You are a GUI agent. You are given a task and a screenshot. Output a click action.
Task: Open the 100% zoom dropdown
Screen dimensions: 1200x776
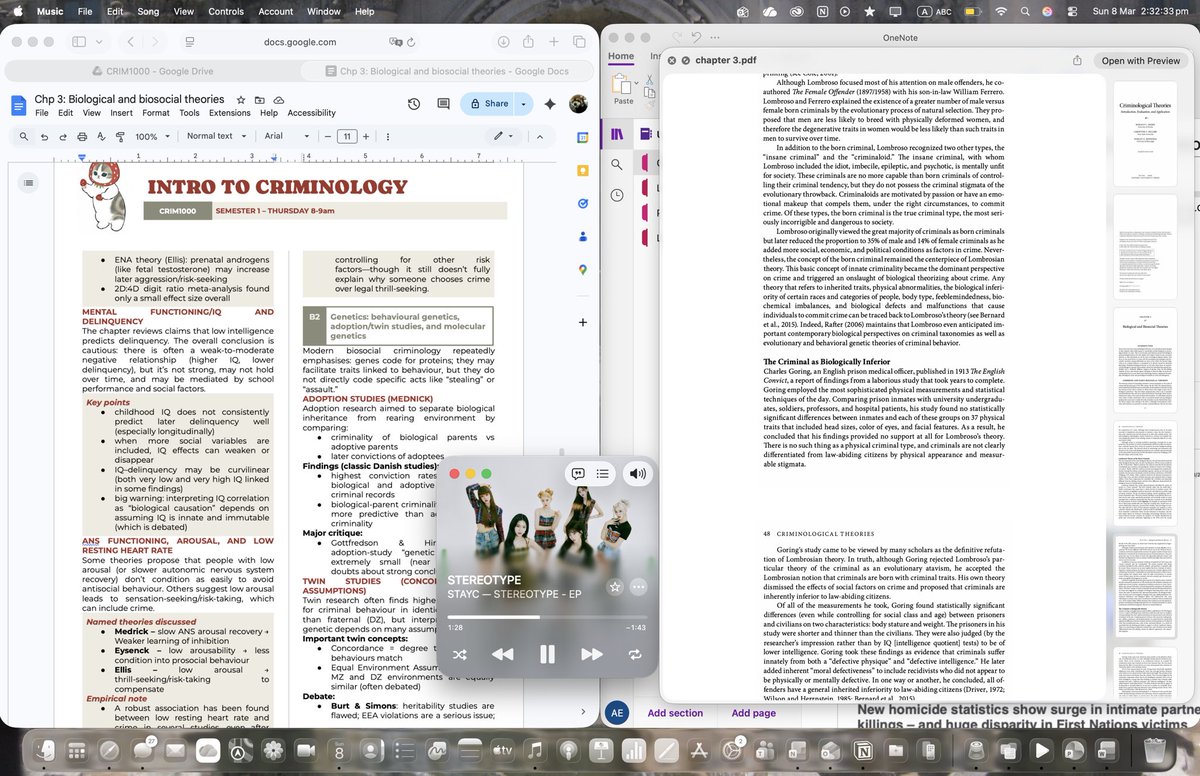click(x=152, y=136)
